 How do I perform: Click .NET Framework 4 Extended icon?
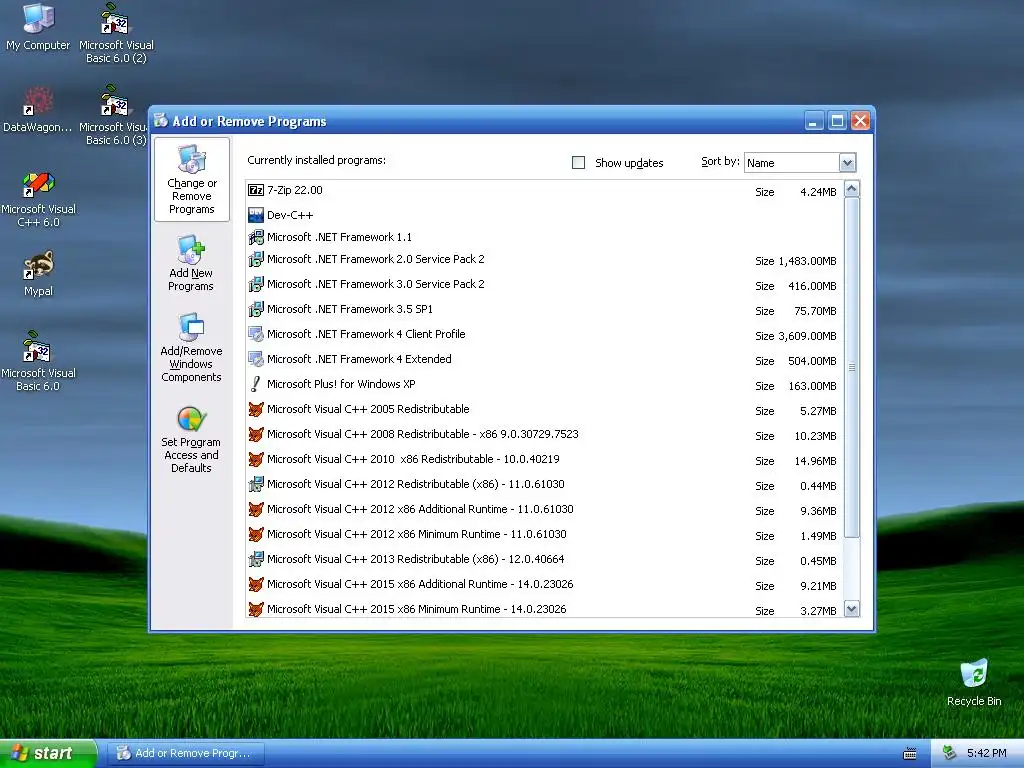tap(256, 359)
